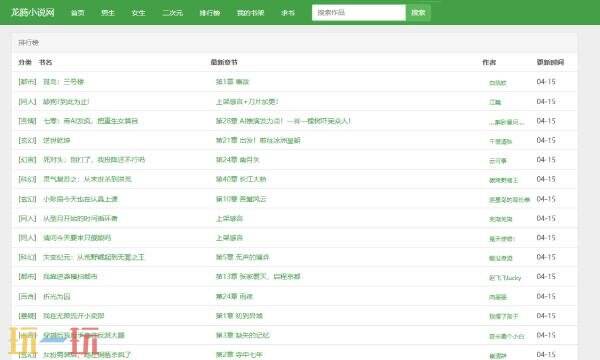Screen dimensions: 600x360
Task: Click the 求书 navigation link
Action: (x=288, y=13)
